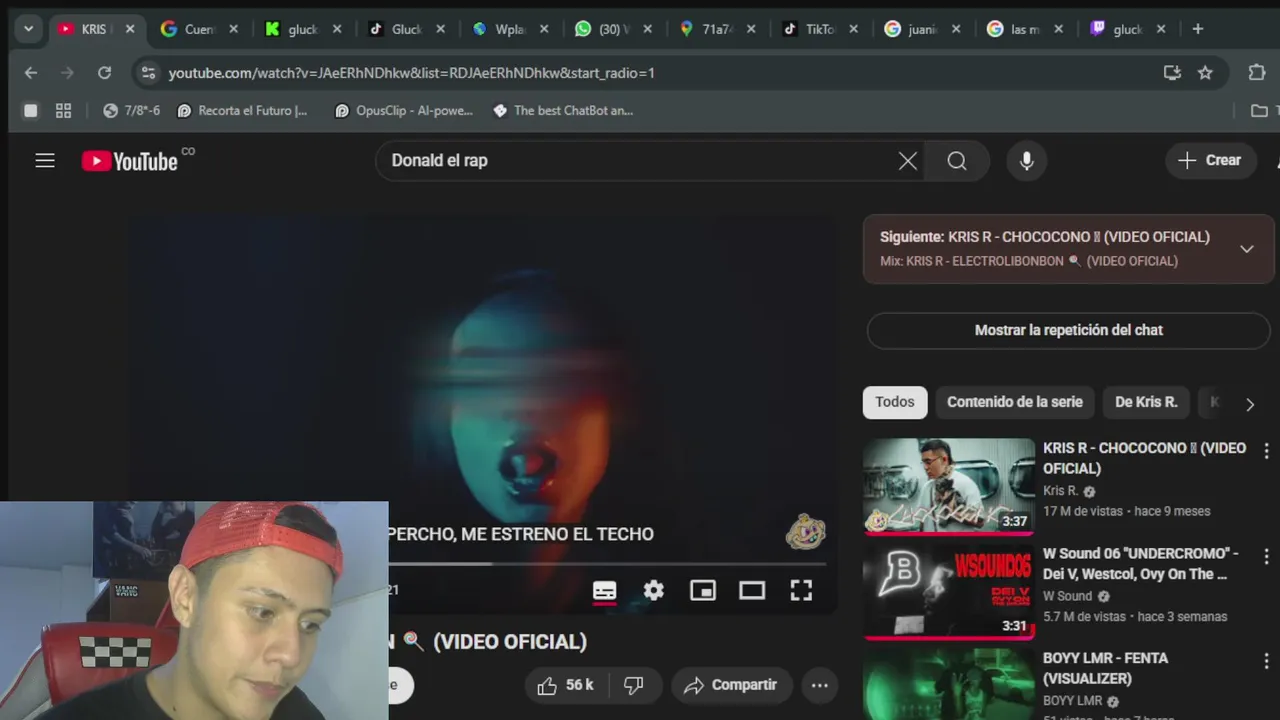Screen dimensions: 1280x720
Task: Open all bookmarks folder icon
Action: click(x=1260, y=111)
